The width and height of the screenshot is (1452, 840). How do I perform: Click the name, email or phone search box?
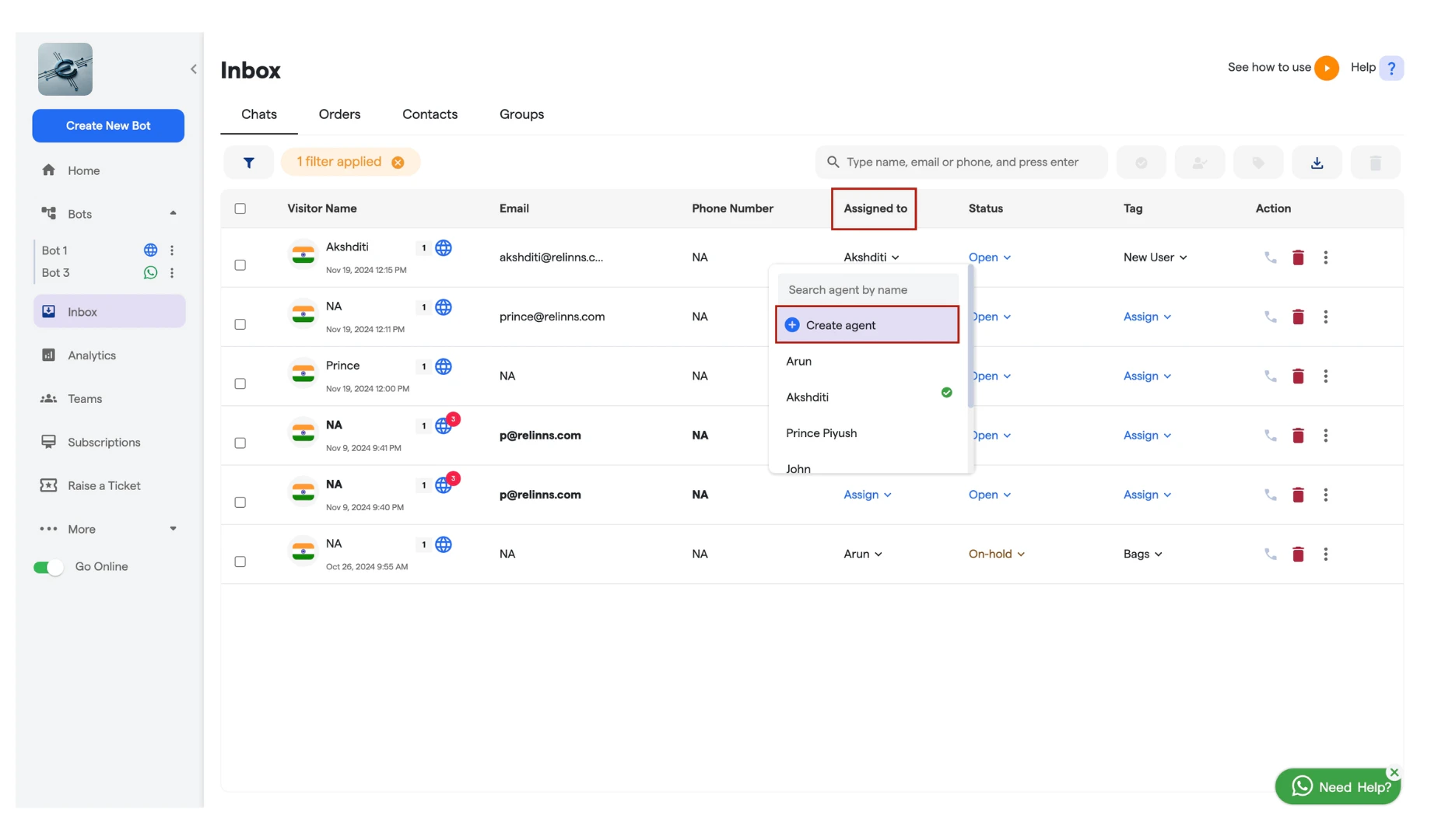click(962, 163)
